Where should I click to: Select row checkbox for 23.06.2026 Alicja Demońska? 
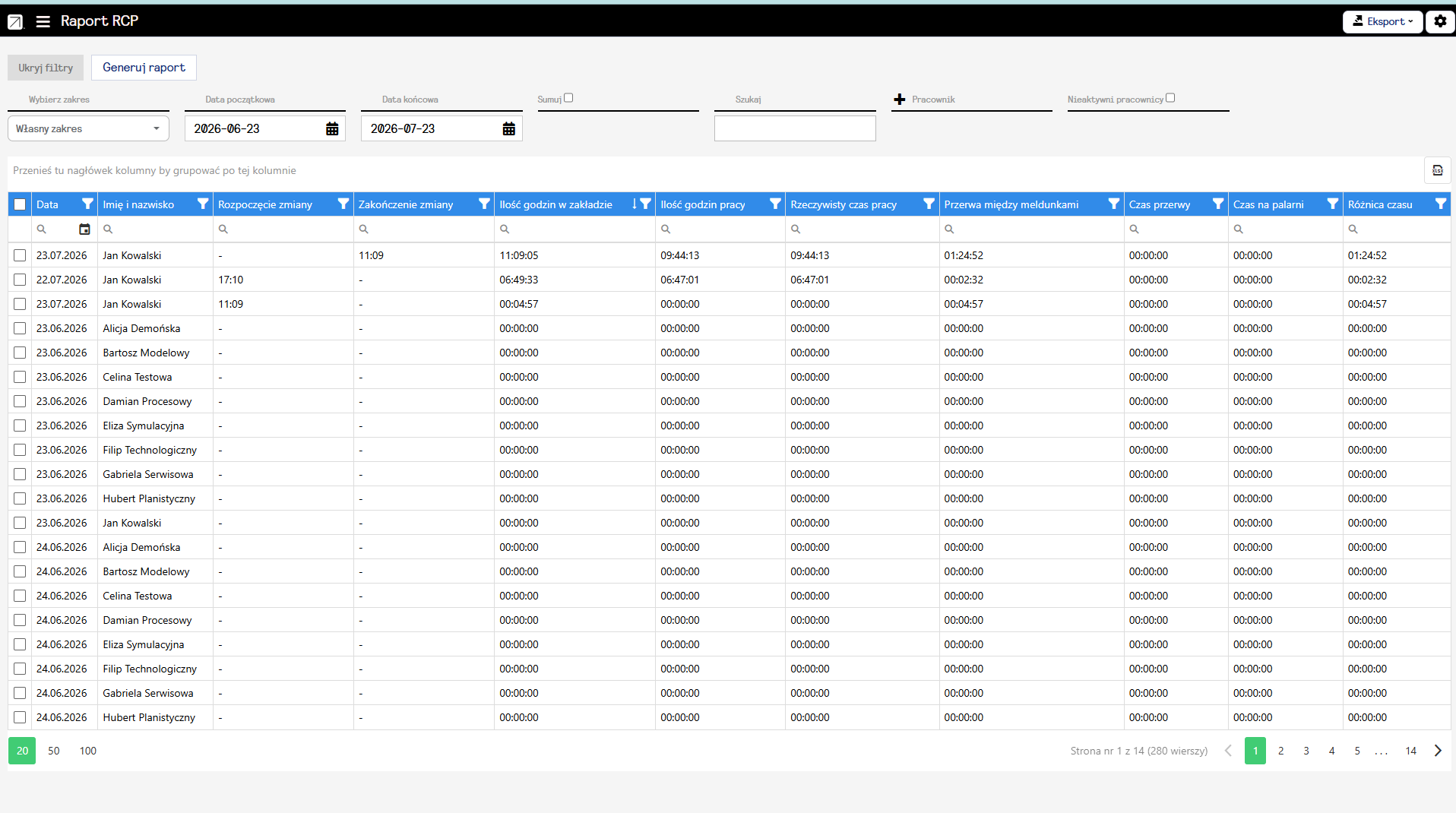pyautogui.click(x=20, y=328)
